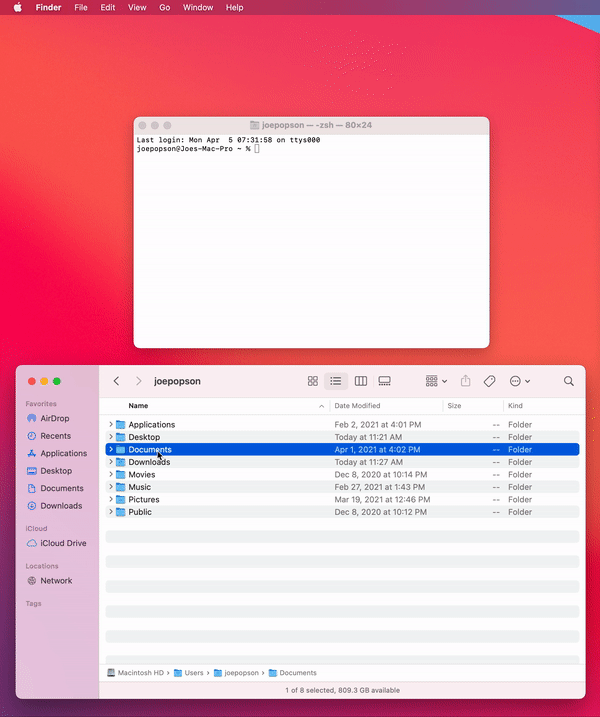Image resolution: width=600 pixels, height=717 pixels.
Task: Select iCloud Drive in Finder sidebar
Action: 57,543
